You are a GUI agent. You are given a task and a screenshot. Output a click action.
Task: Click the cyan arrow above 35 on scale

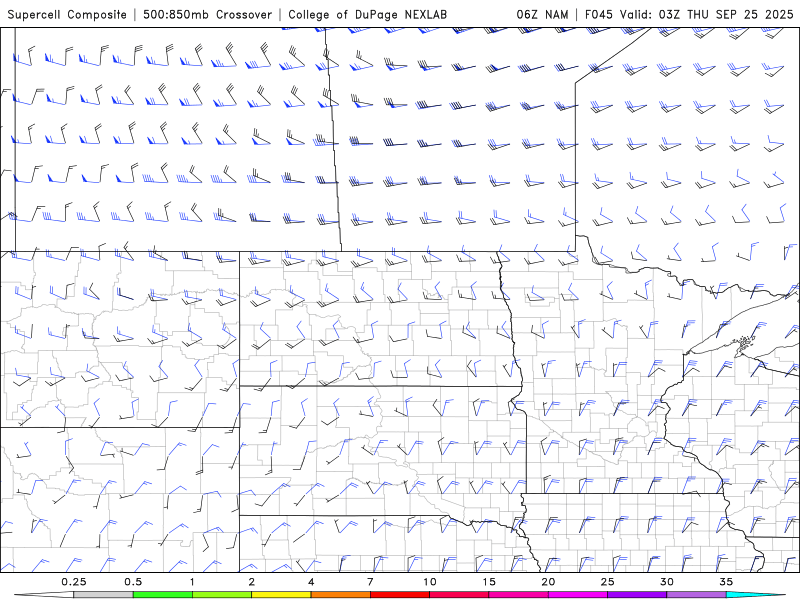coord(756,595)
